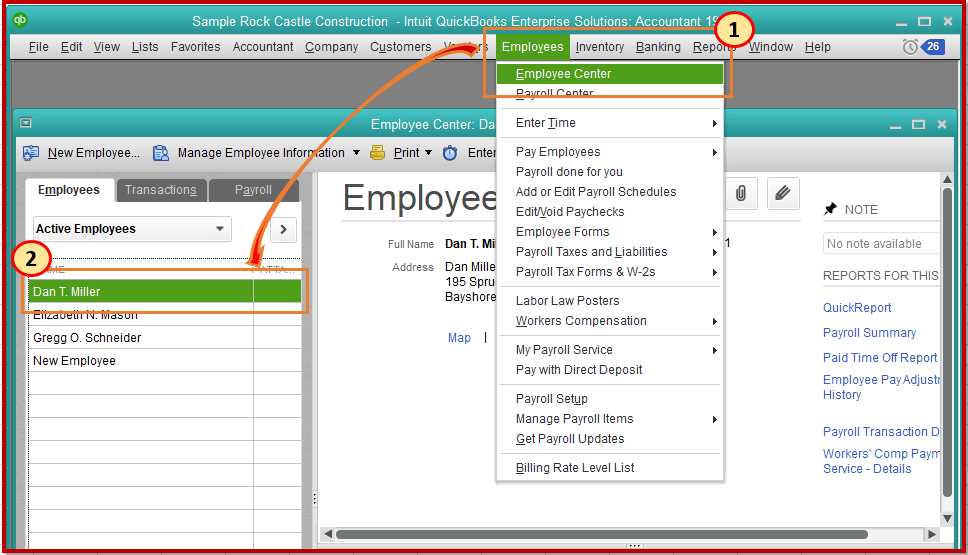Open the Favorites menu
Viewport: 968px width, 555px height.
click(x=195, y=47)
